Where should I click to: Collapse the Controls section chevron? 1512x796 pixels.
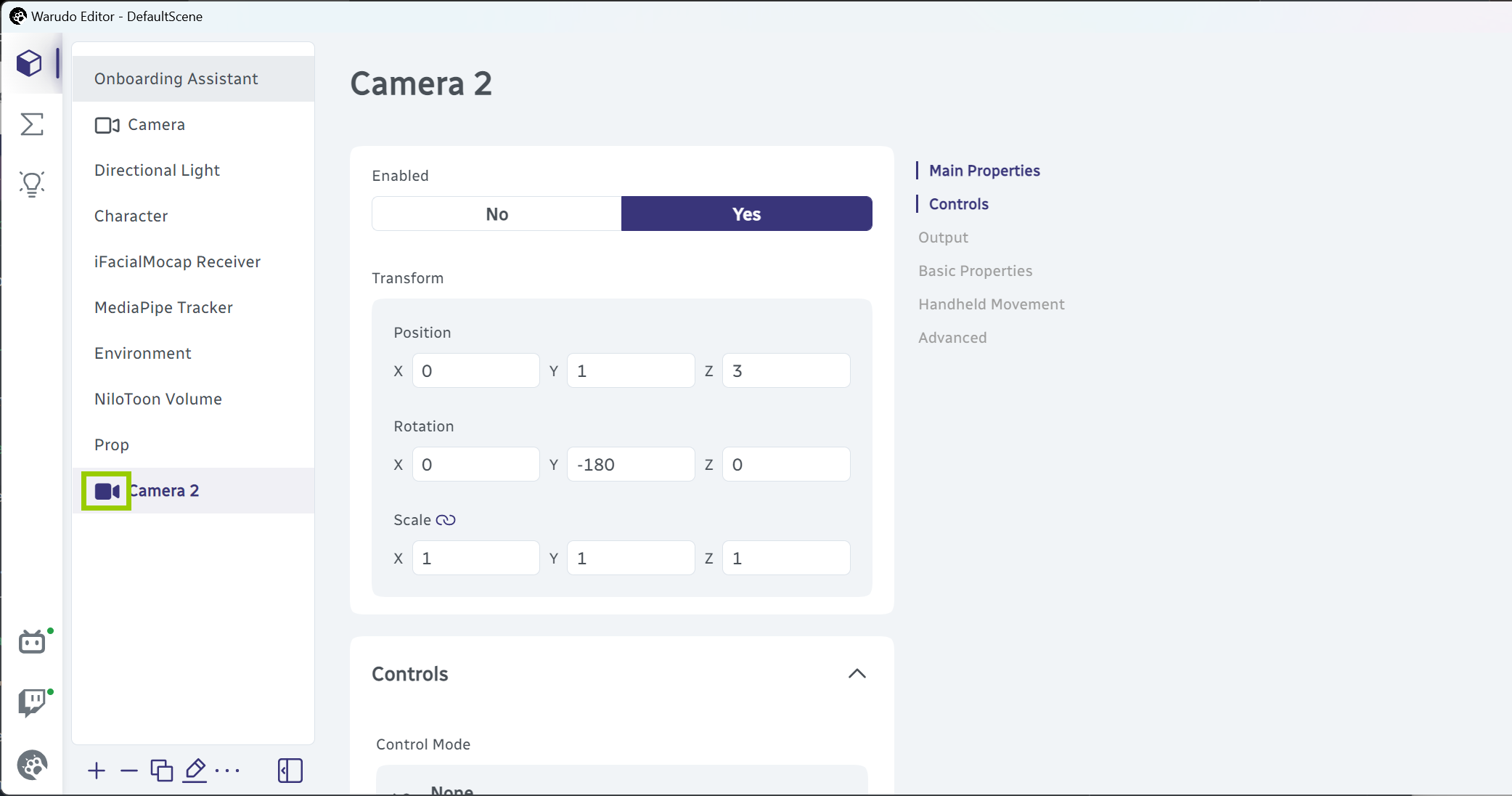click(857, 674)
